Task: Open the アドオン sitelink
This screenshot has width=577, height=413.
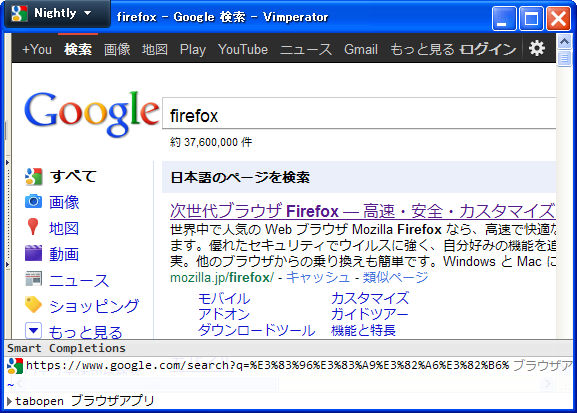Action: (x=224, y=314)
